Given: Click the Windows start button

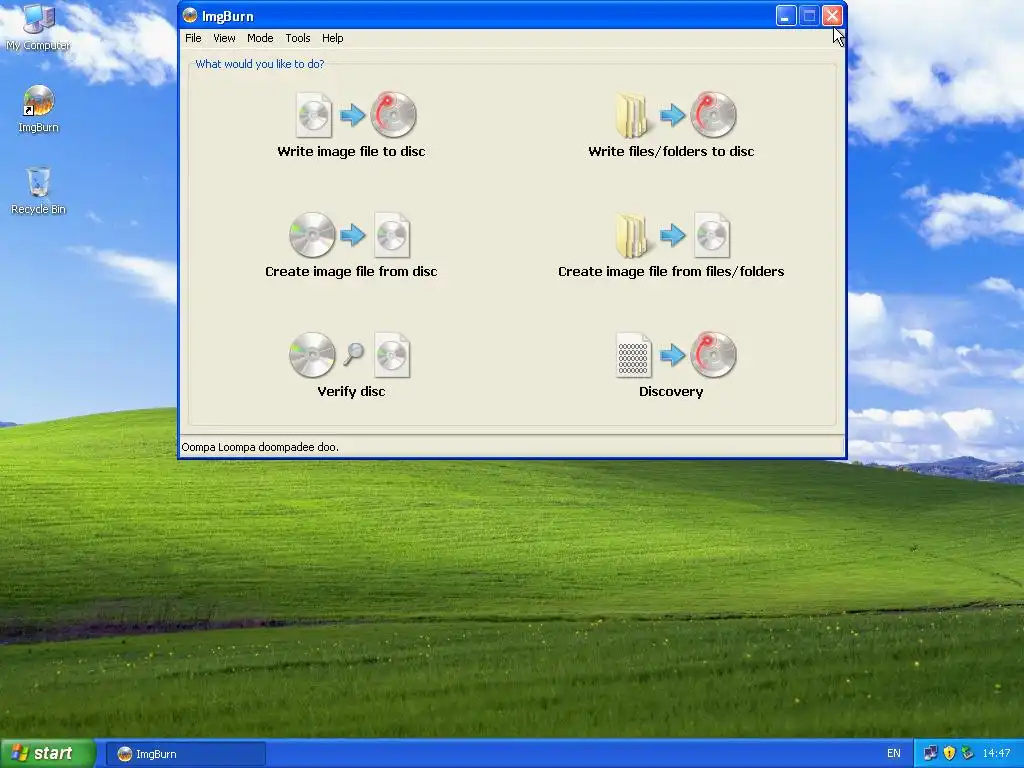Looking at the screenshot, I should [x=47, y=754].
